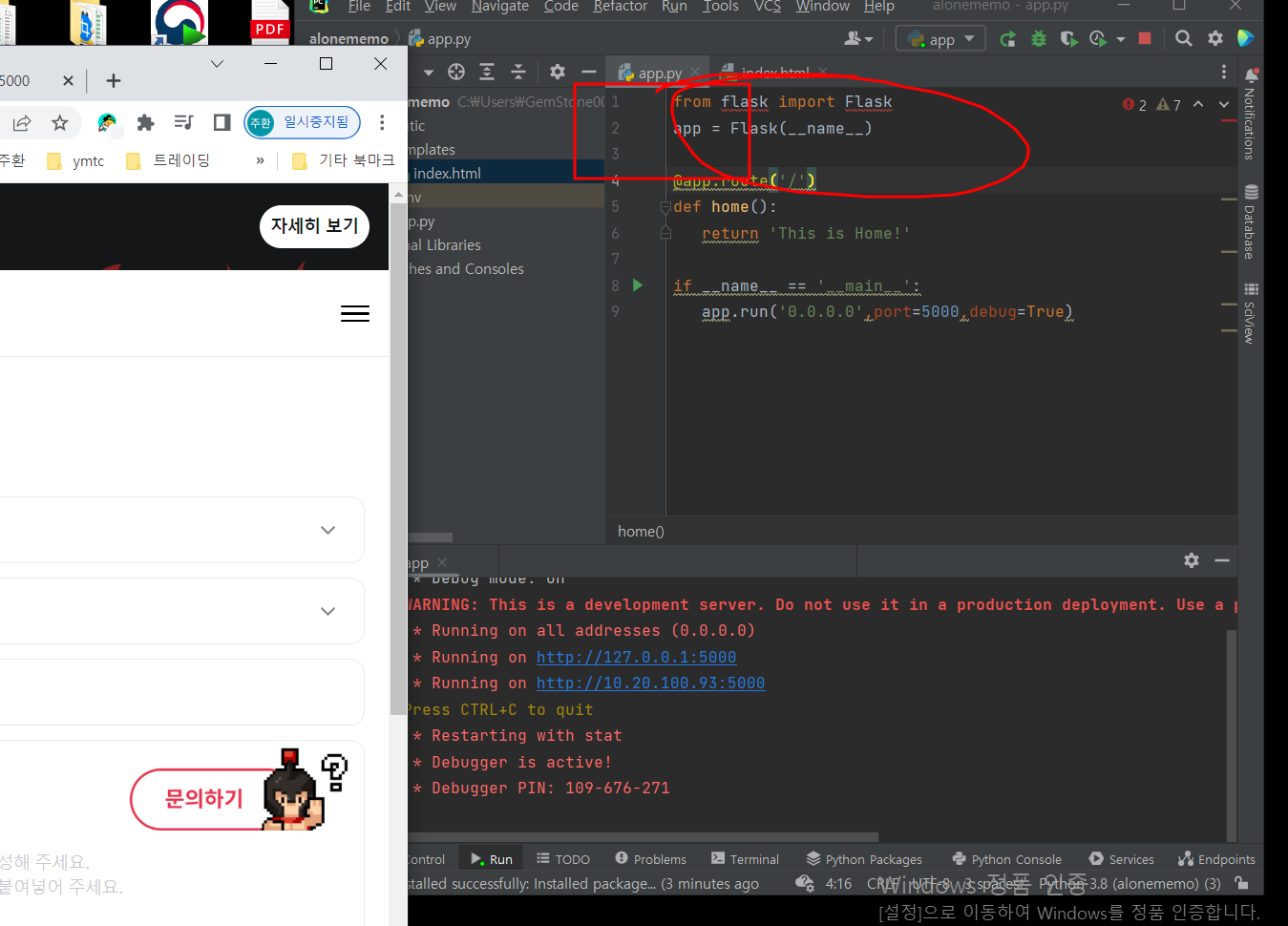Open a new Chrome tab
Image resolution: width=1288 pixels, height=926 pixels.
point(114,81)
